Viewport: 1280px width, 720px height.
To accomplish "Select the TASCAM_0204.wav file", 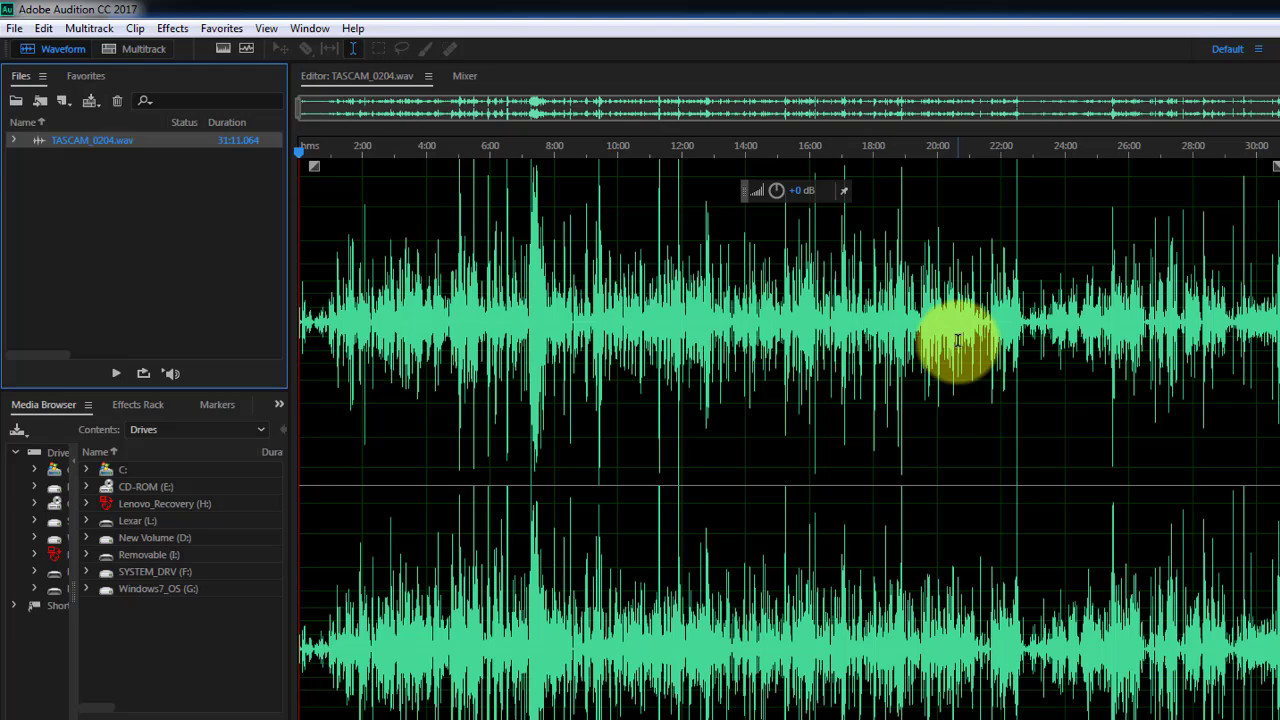I will pos(92,141).
